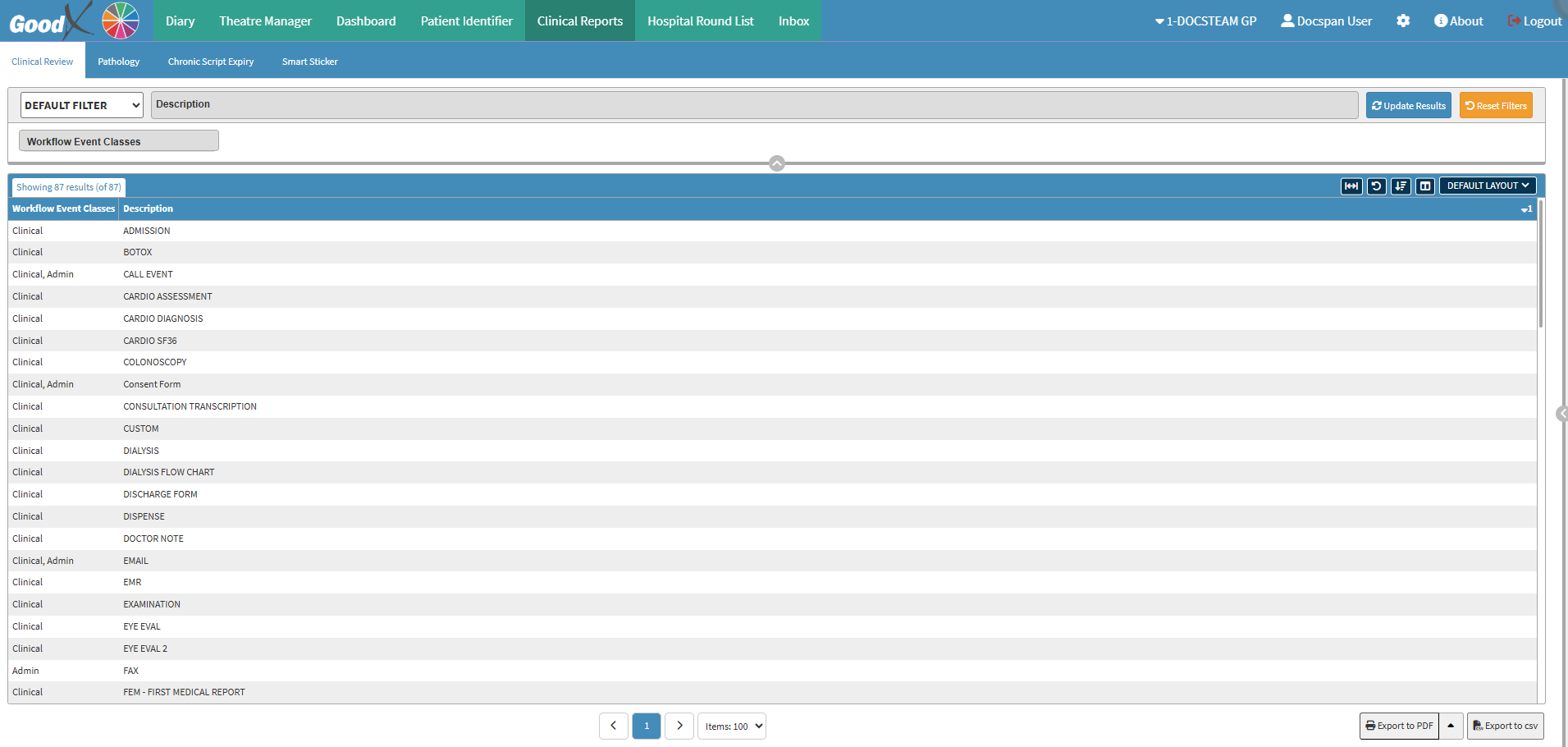Screen dimensions: 1568x747
Task: Change the Items 100 per page dropdown
Action: 732,726
